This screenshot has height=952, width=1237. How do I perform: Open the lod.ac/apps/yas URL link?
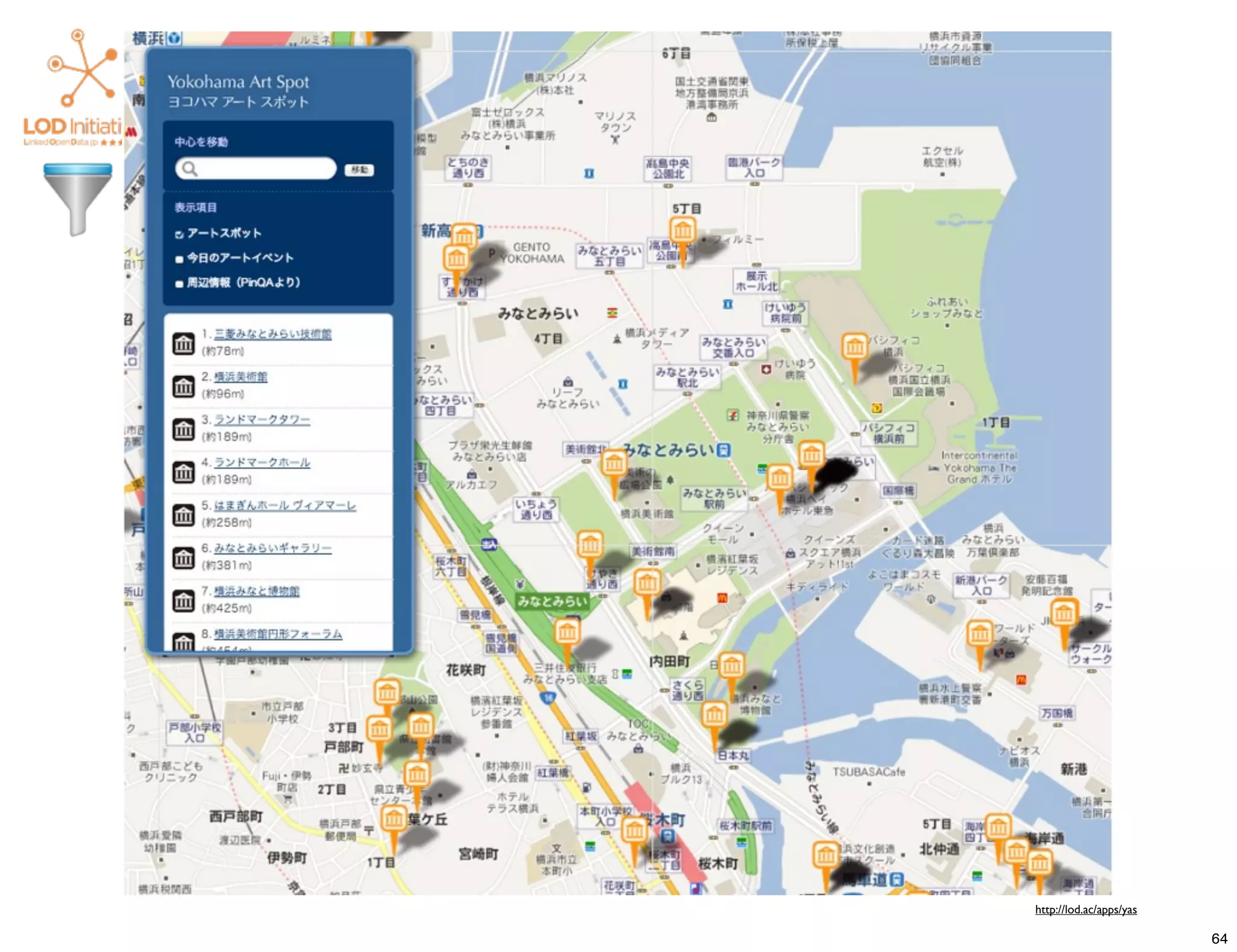point(1085,910)
